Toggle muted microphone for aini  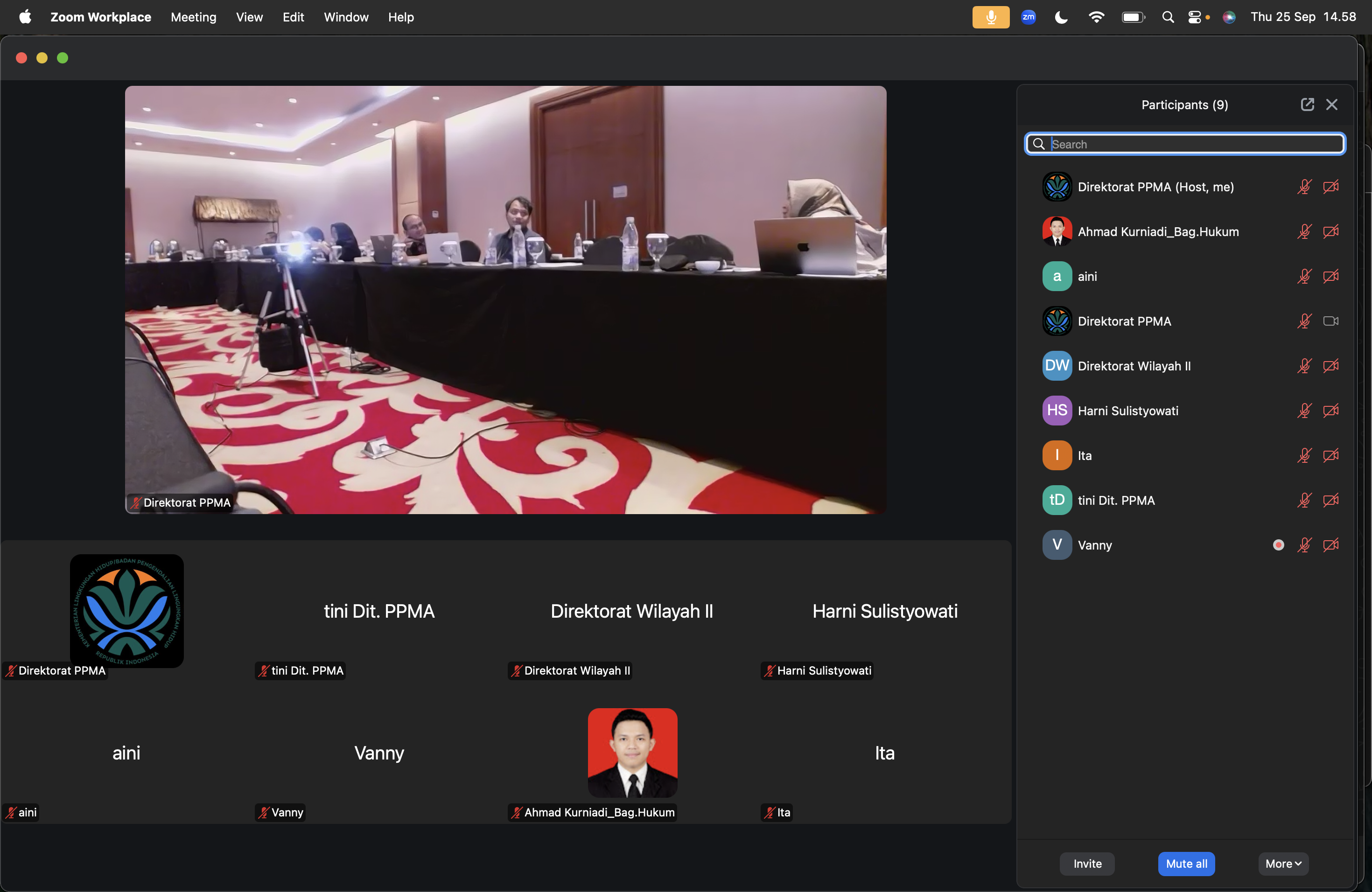[1304, 277]
